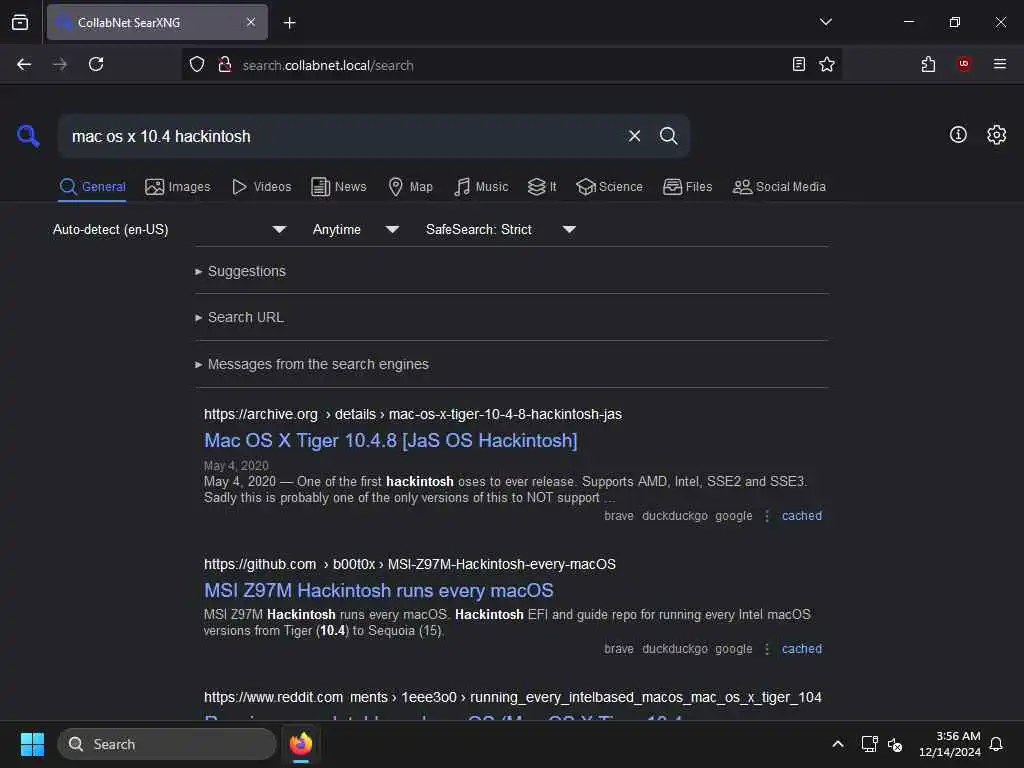Open github.com result URL breadcrumb
The width and height of the screenshot is (1024, 768).
(x=409, y=564)
